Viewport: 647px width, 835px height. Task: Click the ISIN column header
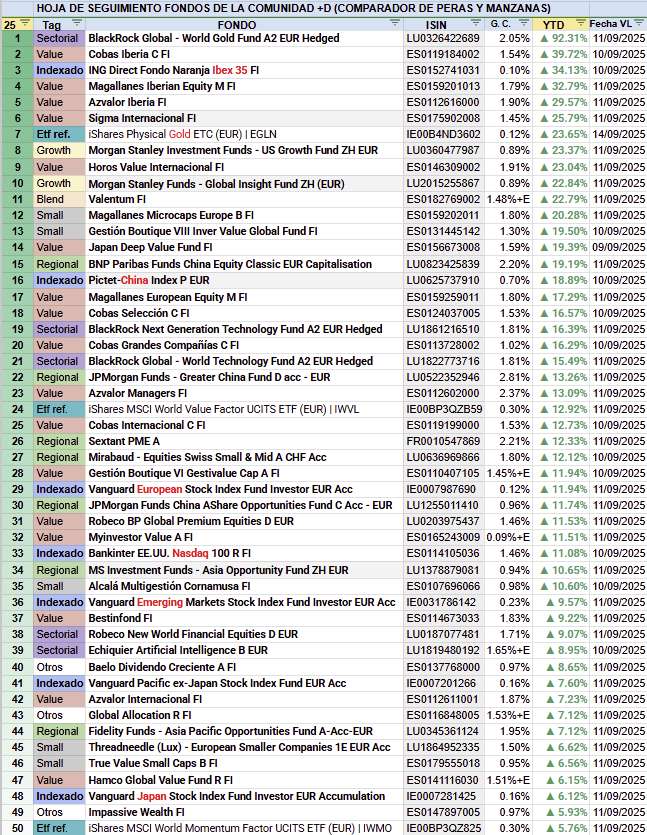click(x=435, y=23)
